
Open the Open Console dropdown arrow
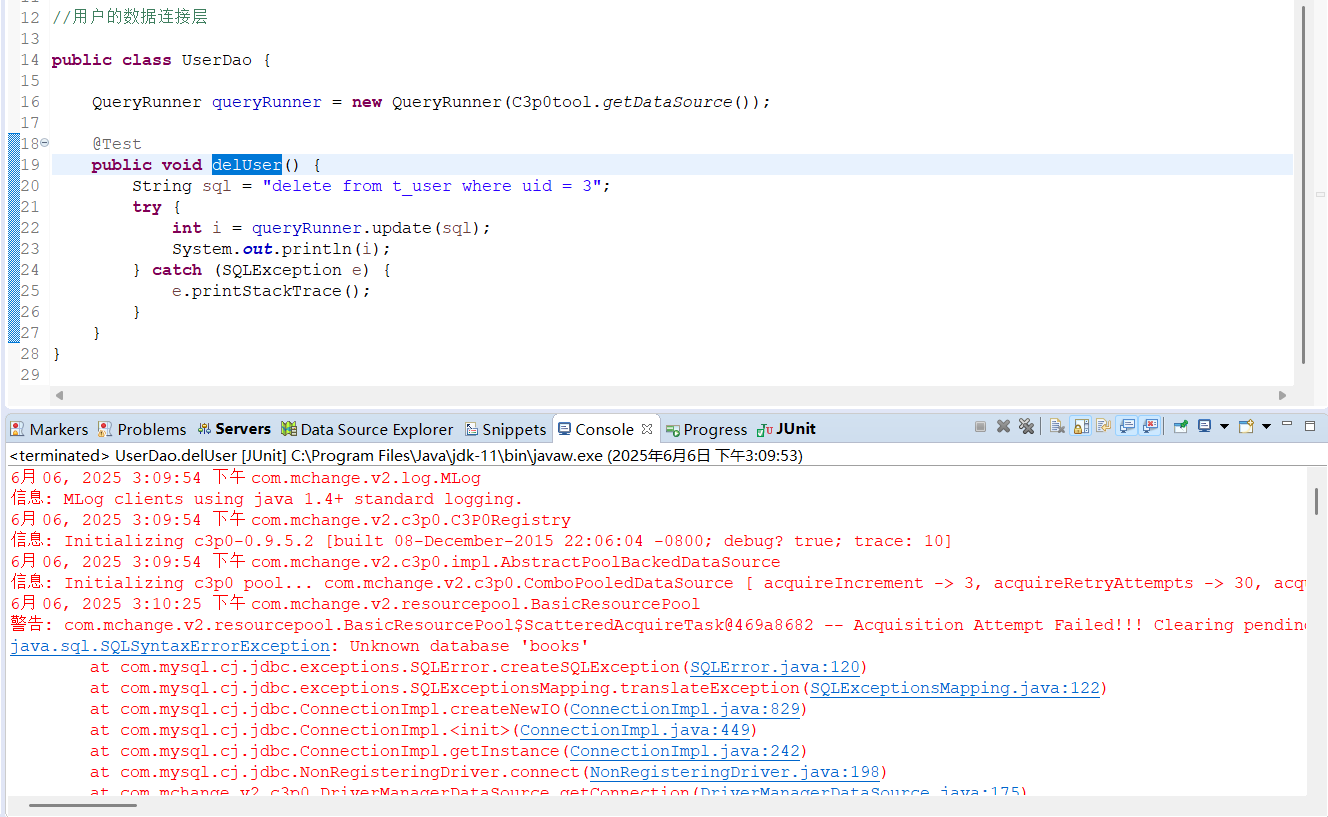[1266, 426]
